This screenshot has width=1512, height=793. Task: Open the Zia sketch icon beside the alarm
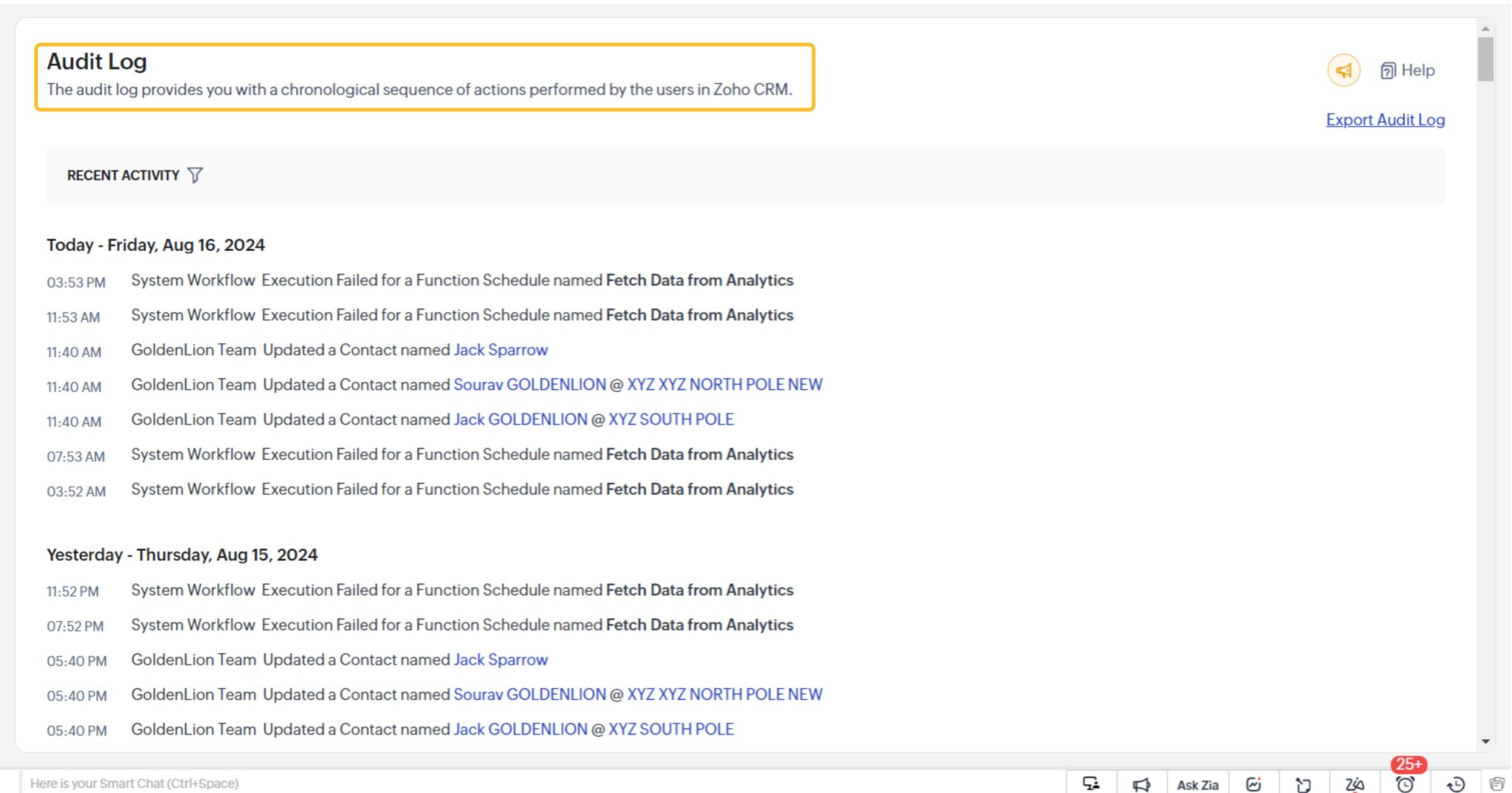point(1355,784)
